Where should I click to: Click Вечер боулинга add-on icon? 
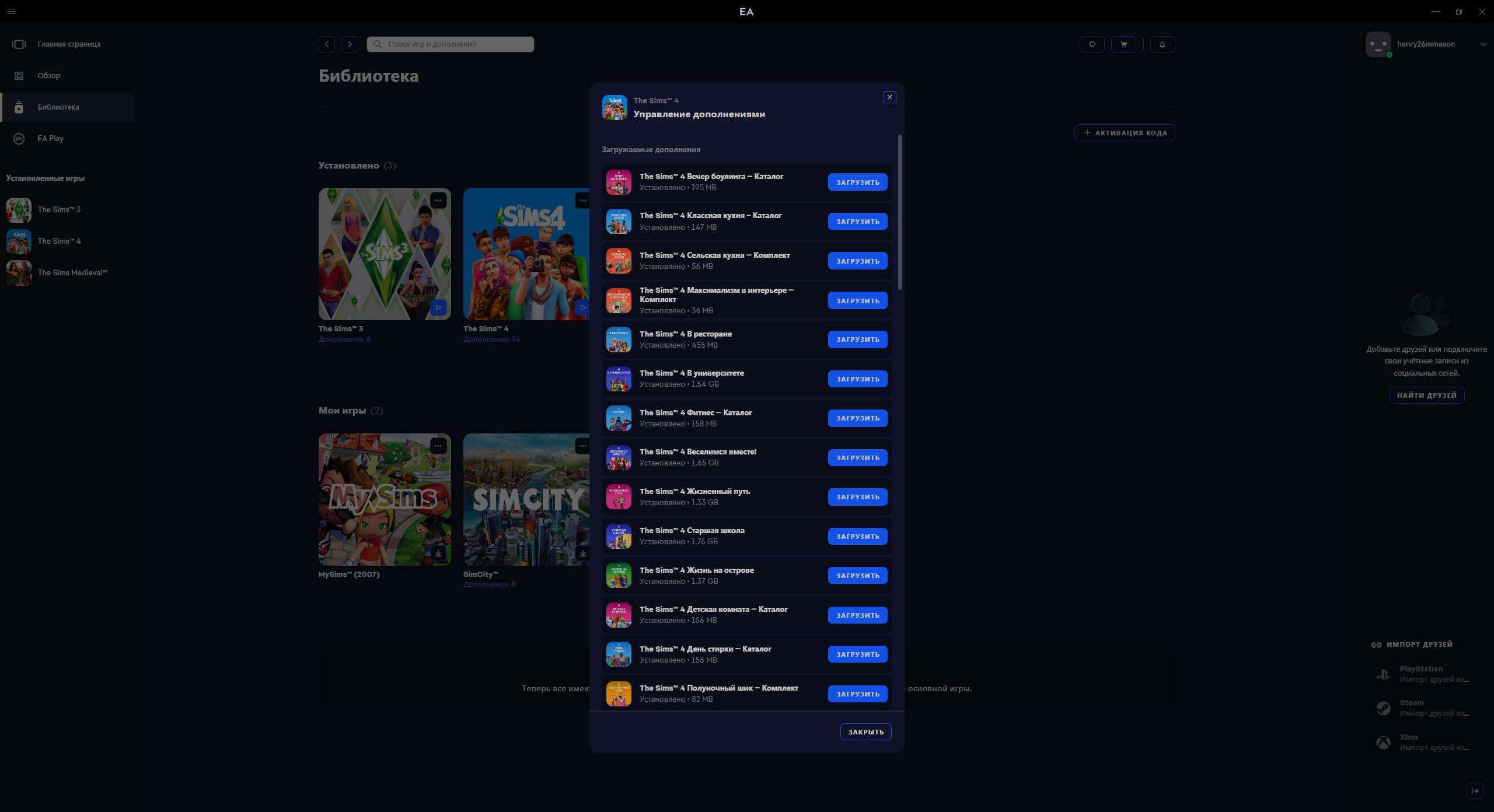(x=619, y=182)
